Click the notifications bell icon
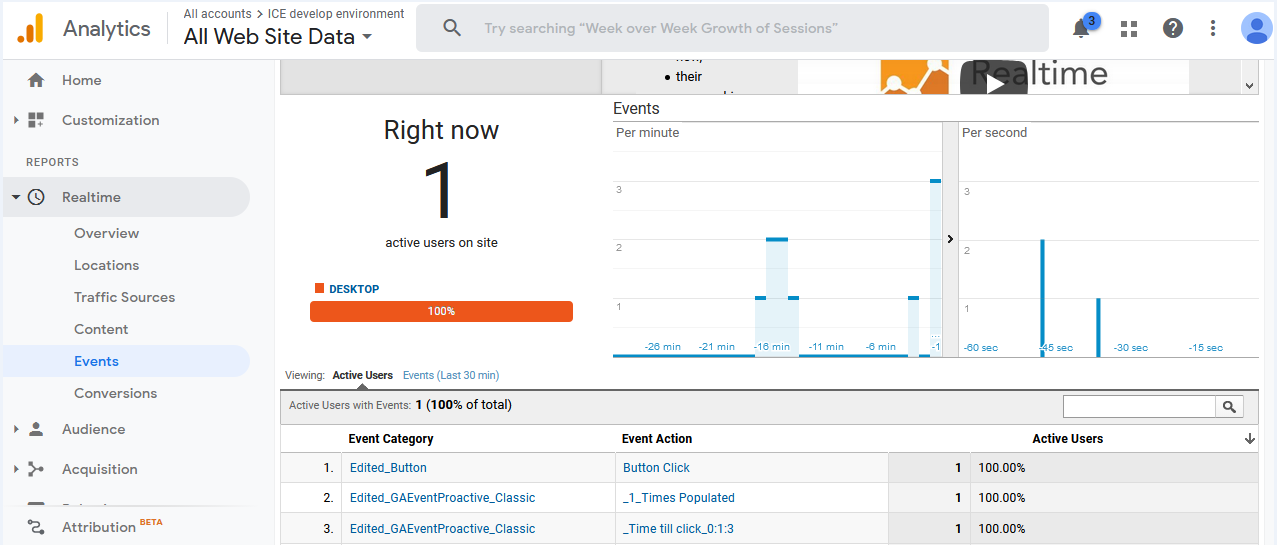Image resolution: width=1282 pixels, height=545 pixels. click(x=1081, y=29)
